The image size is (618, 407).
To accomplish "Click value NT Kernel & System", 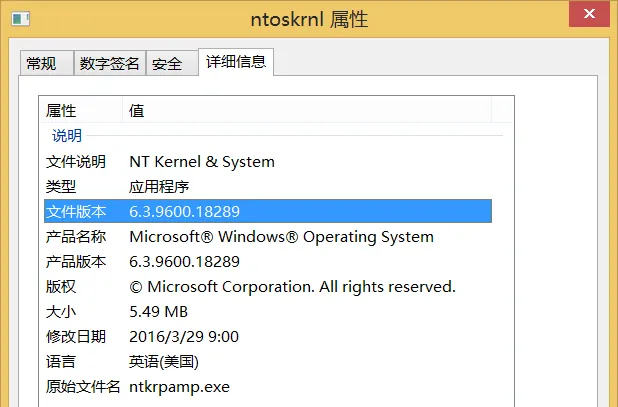I will tap(202, 162).
